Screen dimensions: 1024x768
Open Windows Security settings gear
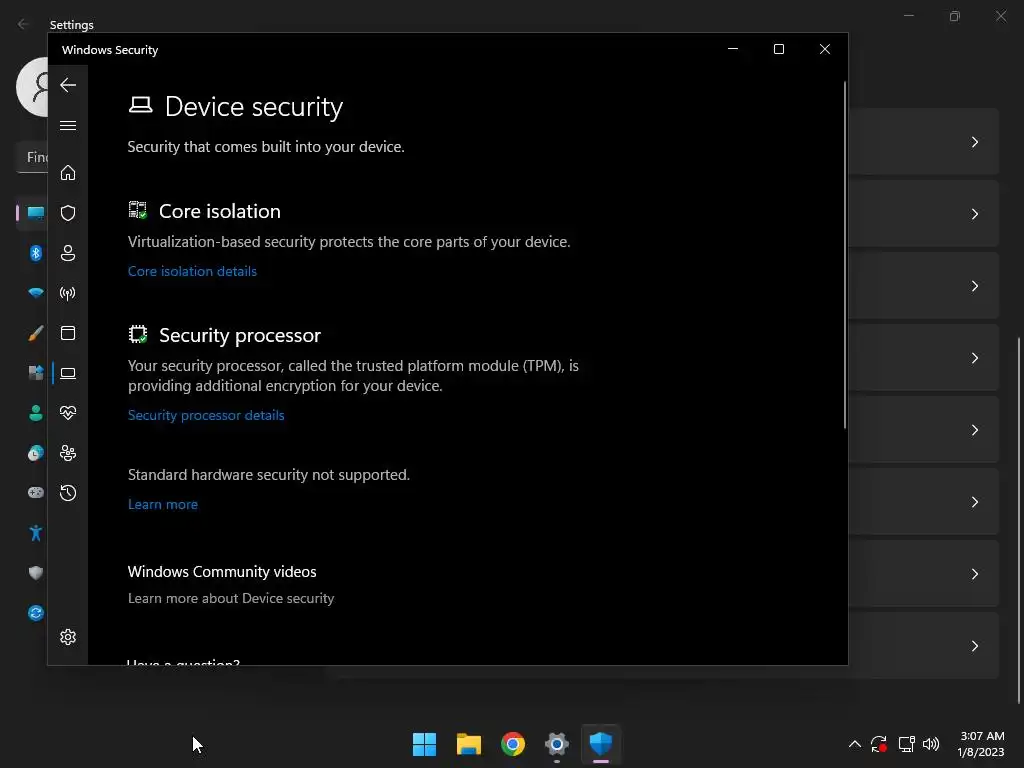pyautogui.click(x=68, y=637)
